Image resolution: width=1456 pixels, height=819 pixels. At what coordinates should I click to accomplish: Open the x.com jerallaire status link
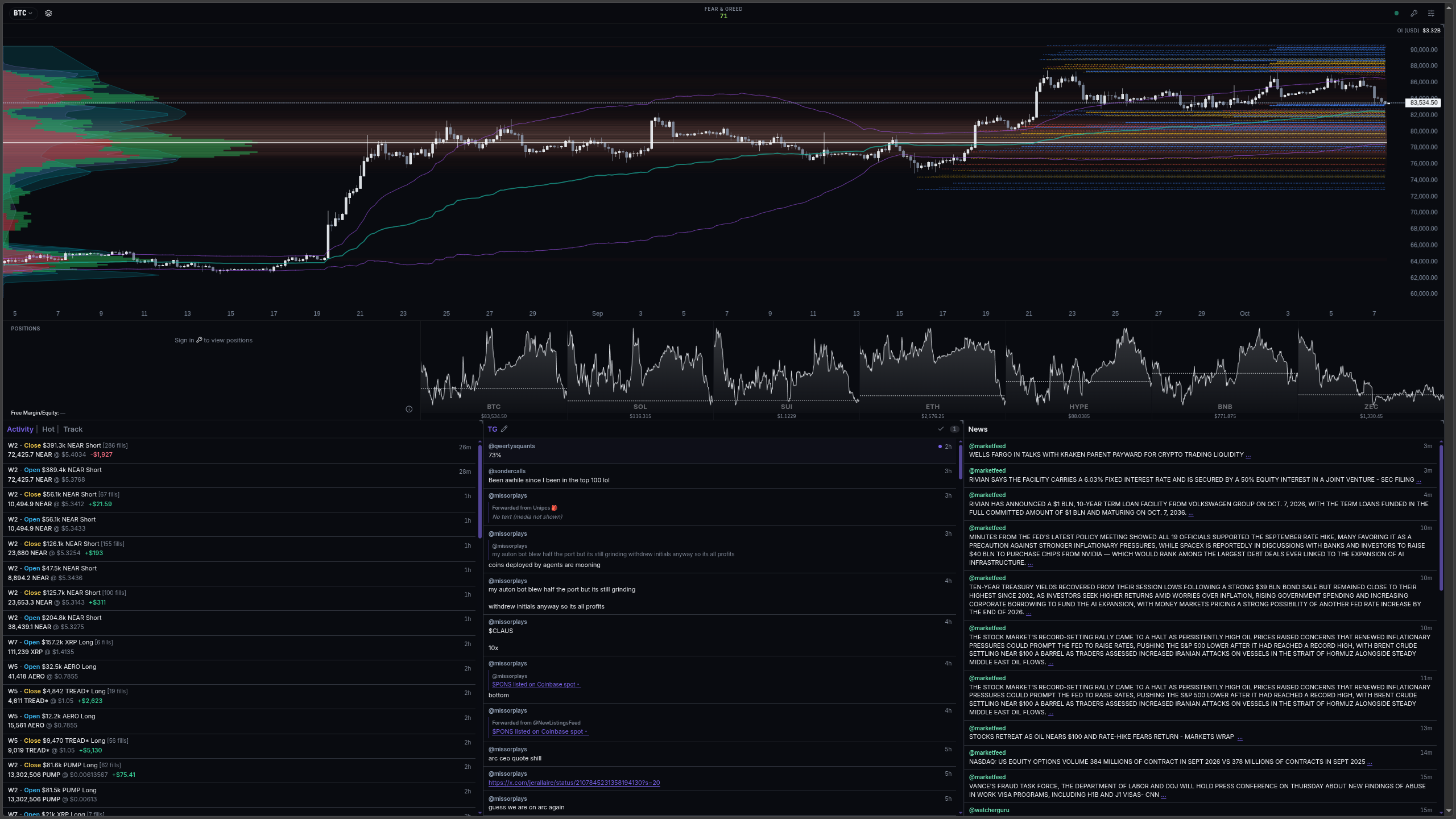[574, 783]
